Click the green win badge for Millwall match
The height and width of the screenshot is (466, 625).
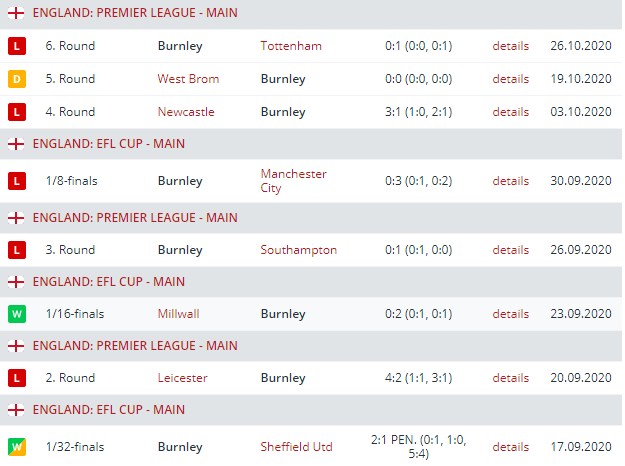pos(16,314)
